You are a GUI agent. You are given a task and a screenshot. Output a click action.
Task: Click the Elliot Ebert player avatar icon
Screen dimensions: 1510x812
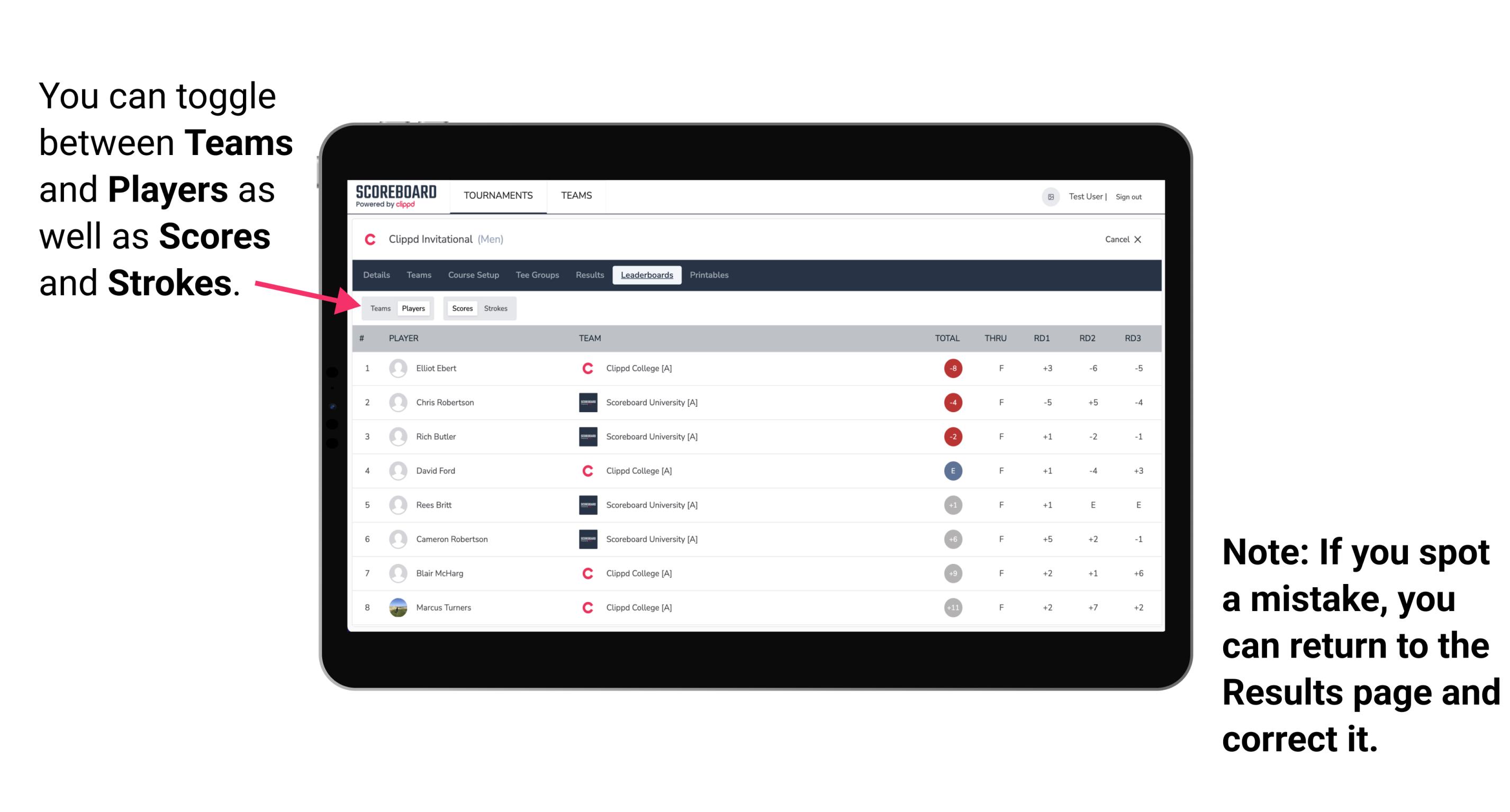coord(396,368)
